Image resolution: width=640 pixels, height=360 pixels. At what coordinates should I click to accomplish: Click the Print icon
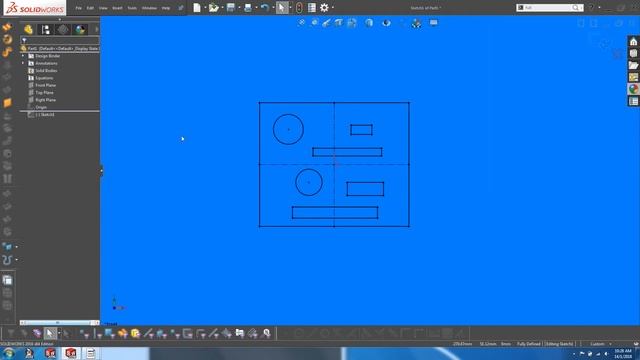[x=248, y=7]
